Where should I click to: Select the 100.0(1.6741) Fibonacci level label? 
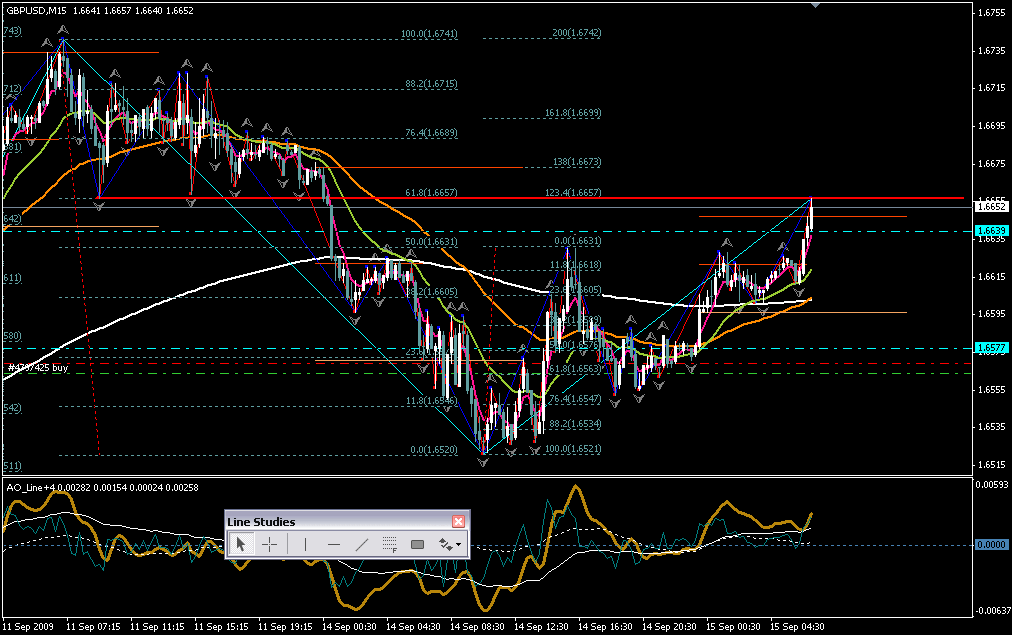click(x=429, y=33)
